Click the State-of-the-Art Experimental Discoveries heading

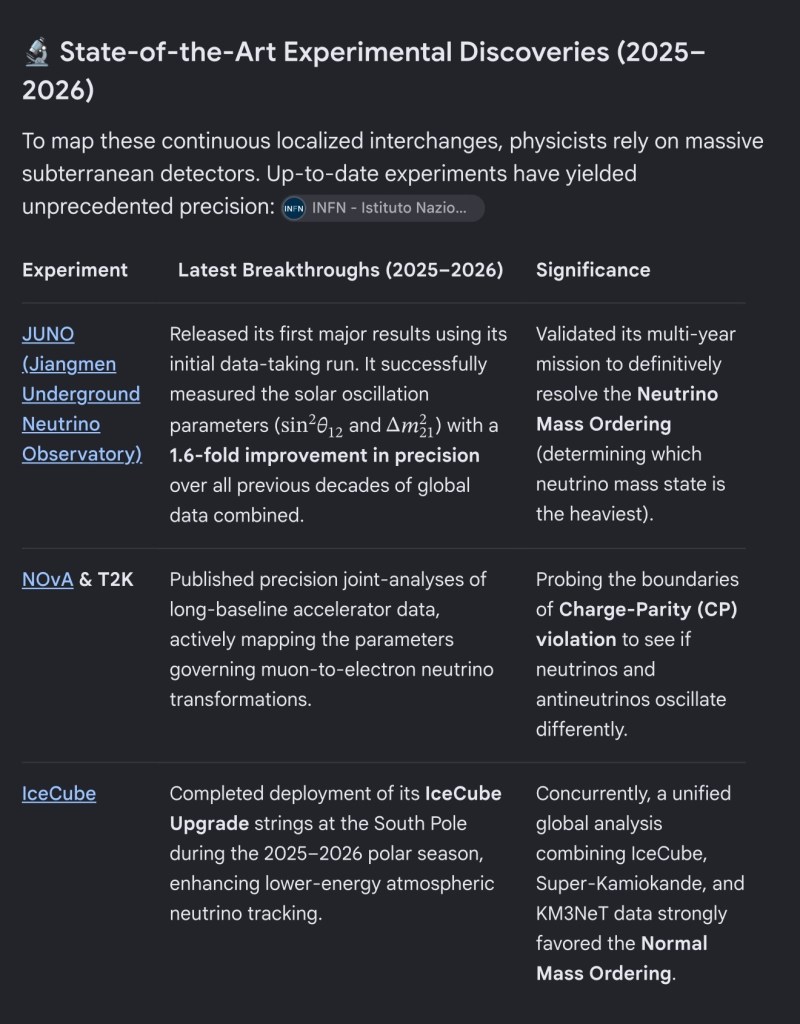[364, 71]
